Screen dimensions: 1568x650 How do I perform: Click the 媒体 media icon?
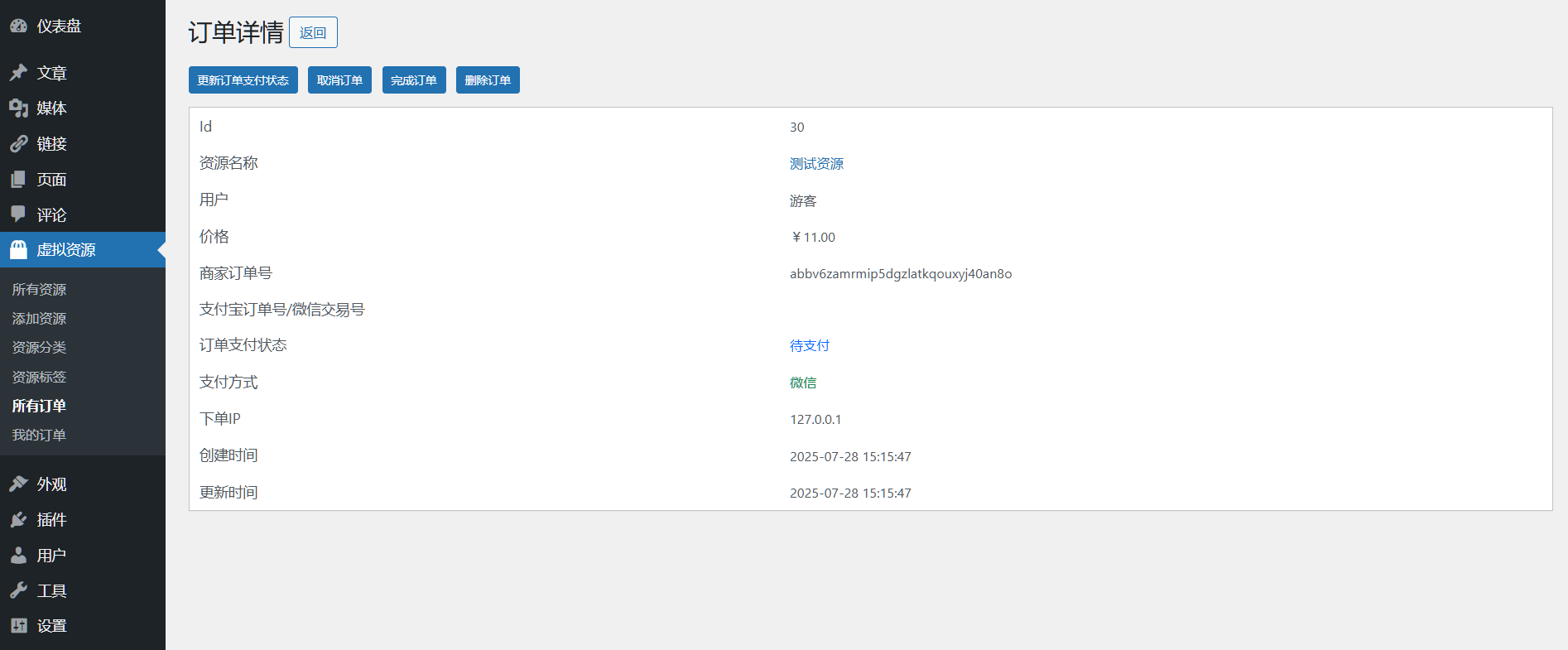coord(18,108)
